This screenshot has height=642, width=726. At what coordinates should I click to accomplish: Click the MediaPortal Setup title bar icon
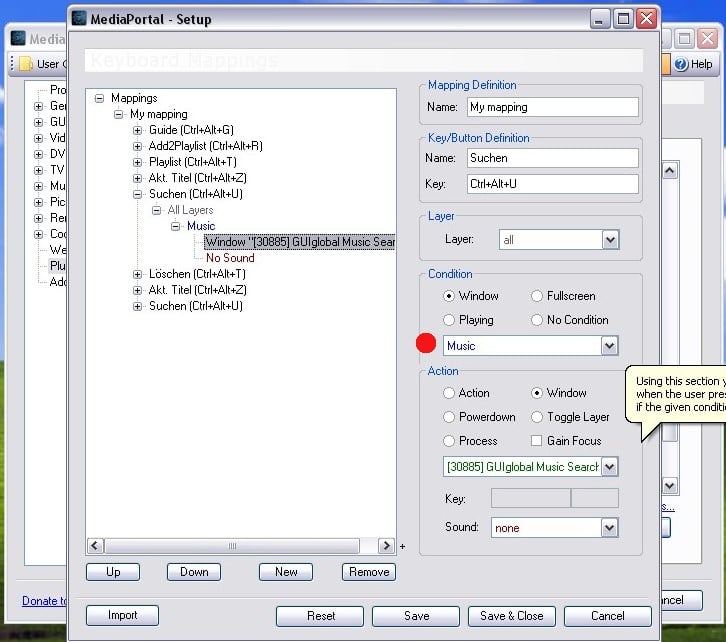pyautogui.click(x=80, y=19)
